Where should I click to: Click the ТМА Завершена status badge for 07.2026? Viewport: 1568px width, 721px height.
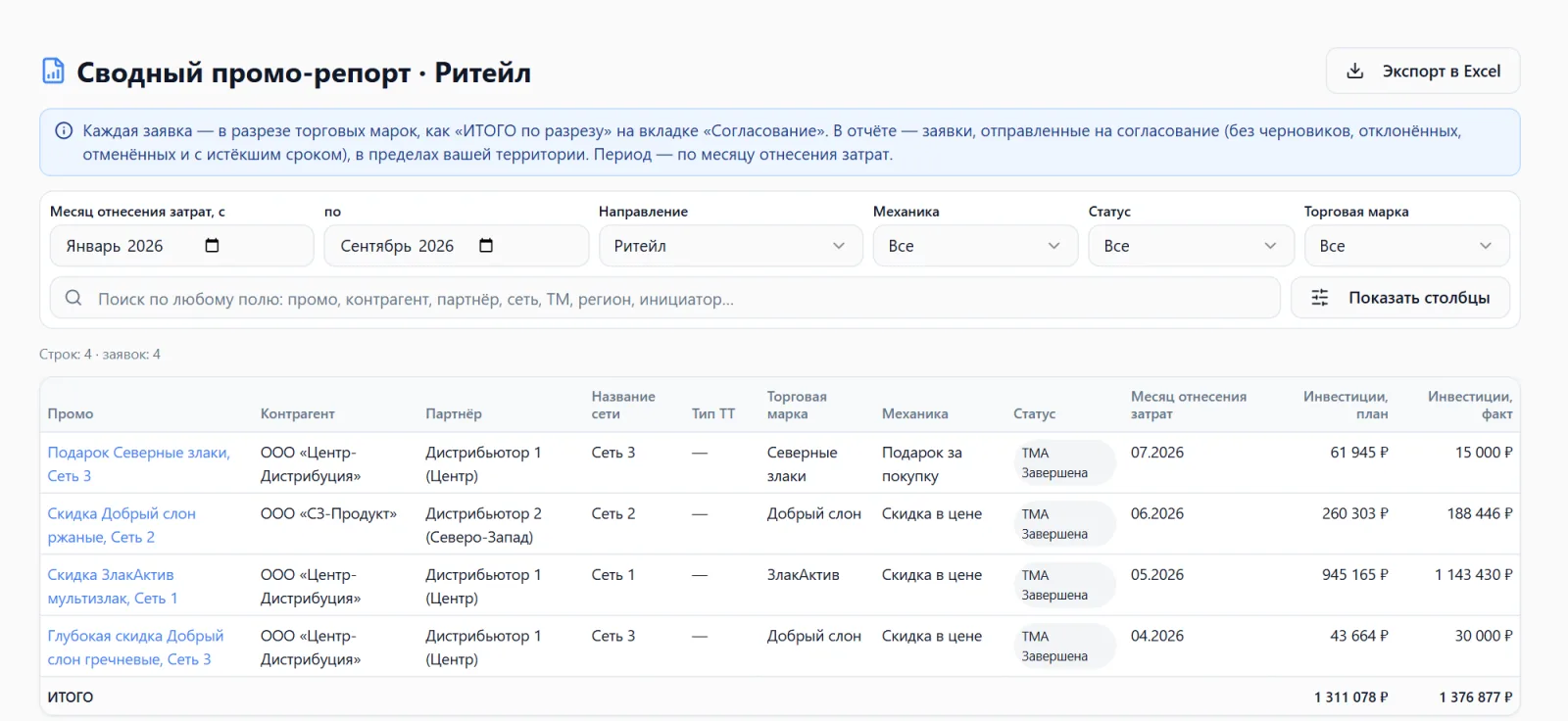[x=1063, y=462]
